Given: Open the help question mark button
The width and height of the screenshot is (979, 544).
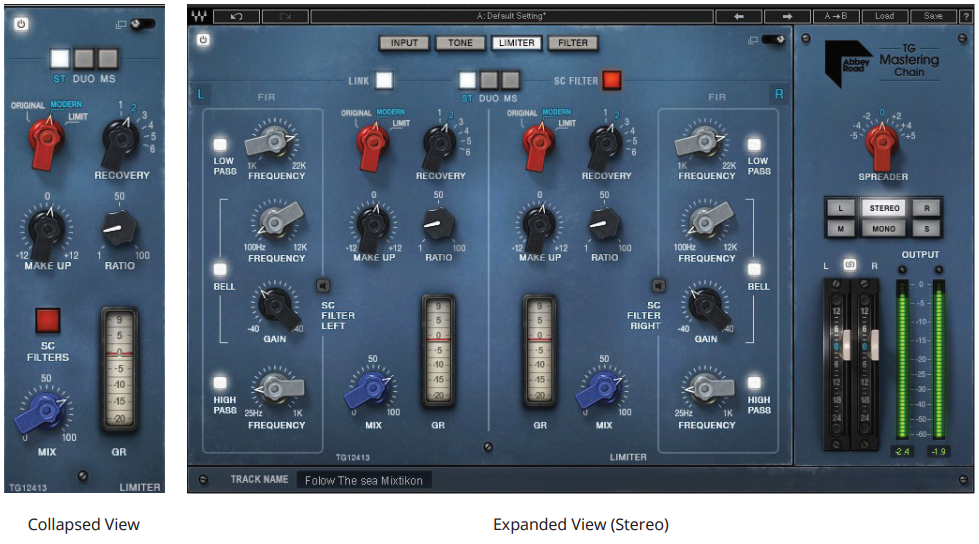Looking at the screenshot, I should tap(967, 16).
